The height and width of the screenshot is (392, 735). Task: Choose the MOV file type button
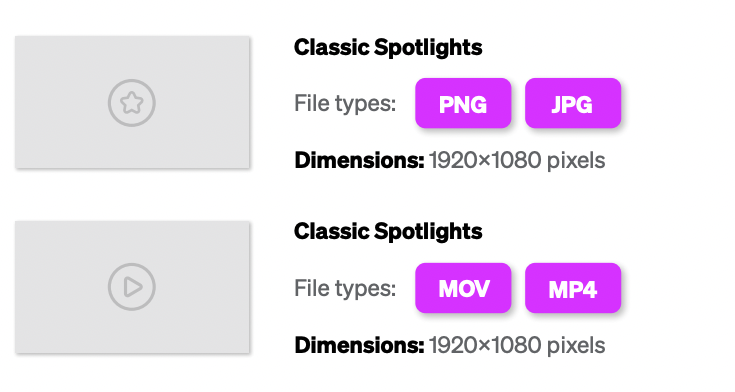tap(463, 288)
